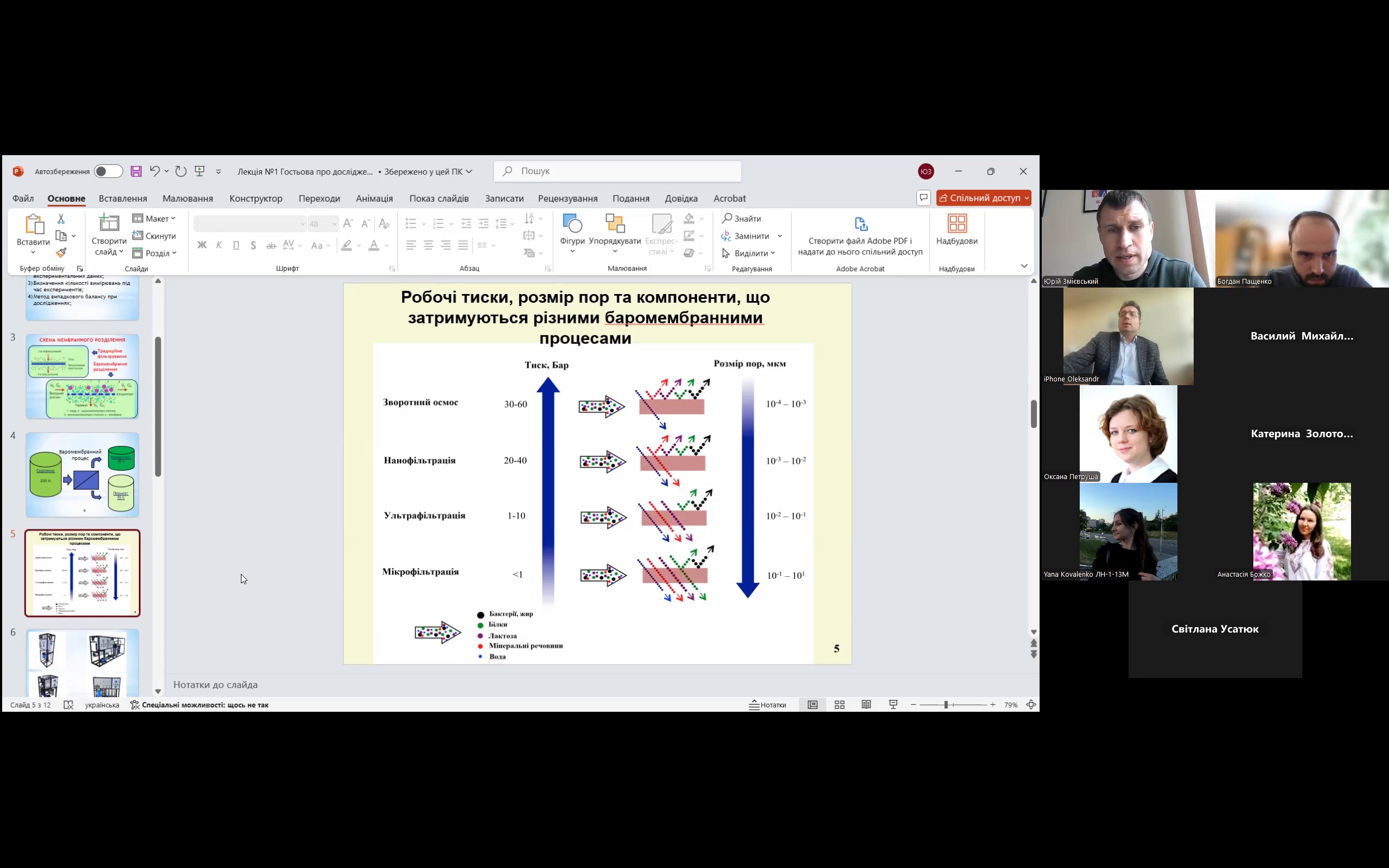This screenshot has width=1389, height=868.
Task: Fit slide to current window icon
Action: (x=1031, y=704)
